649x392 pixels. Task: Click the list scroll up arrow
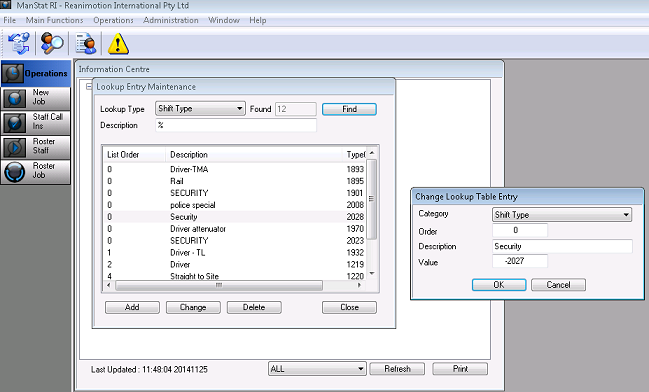click(372, 153)
